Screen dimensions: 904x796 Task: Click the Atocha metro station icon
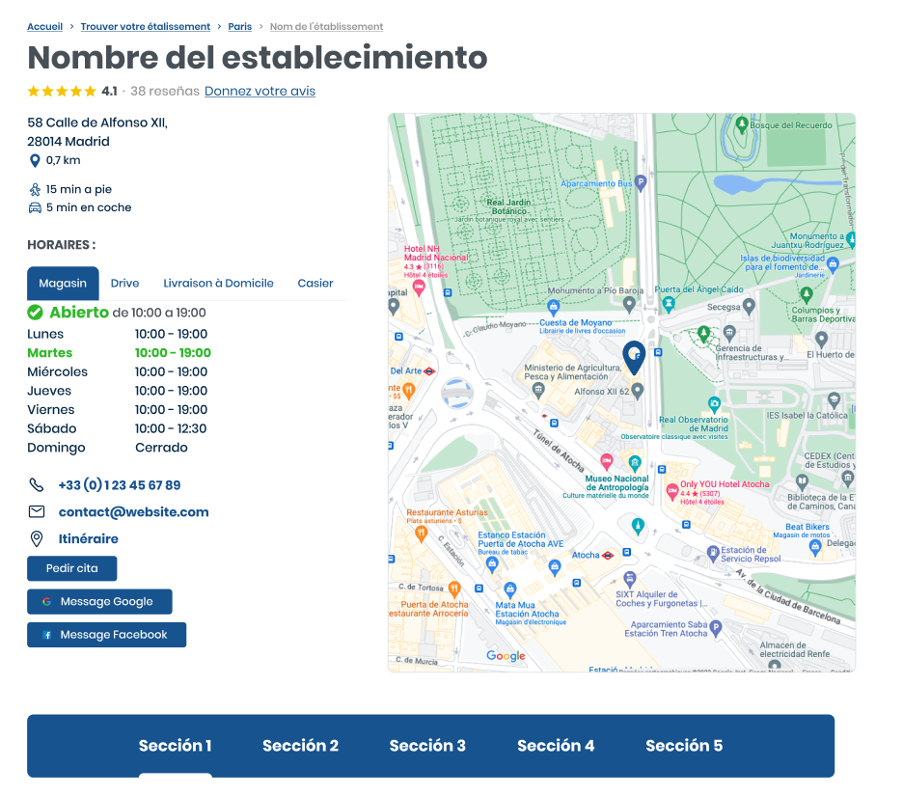pos(608,556)
